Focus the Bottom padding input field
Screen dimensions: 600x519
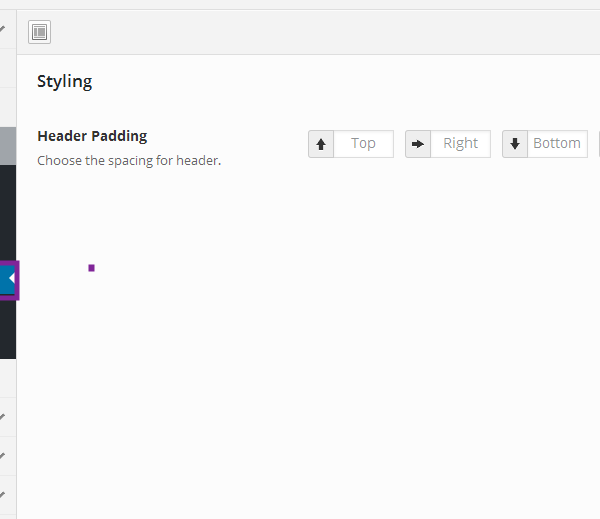click(557, 144)
